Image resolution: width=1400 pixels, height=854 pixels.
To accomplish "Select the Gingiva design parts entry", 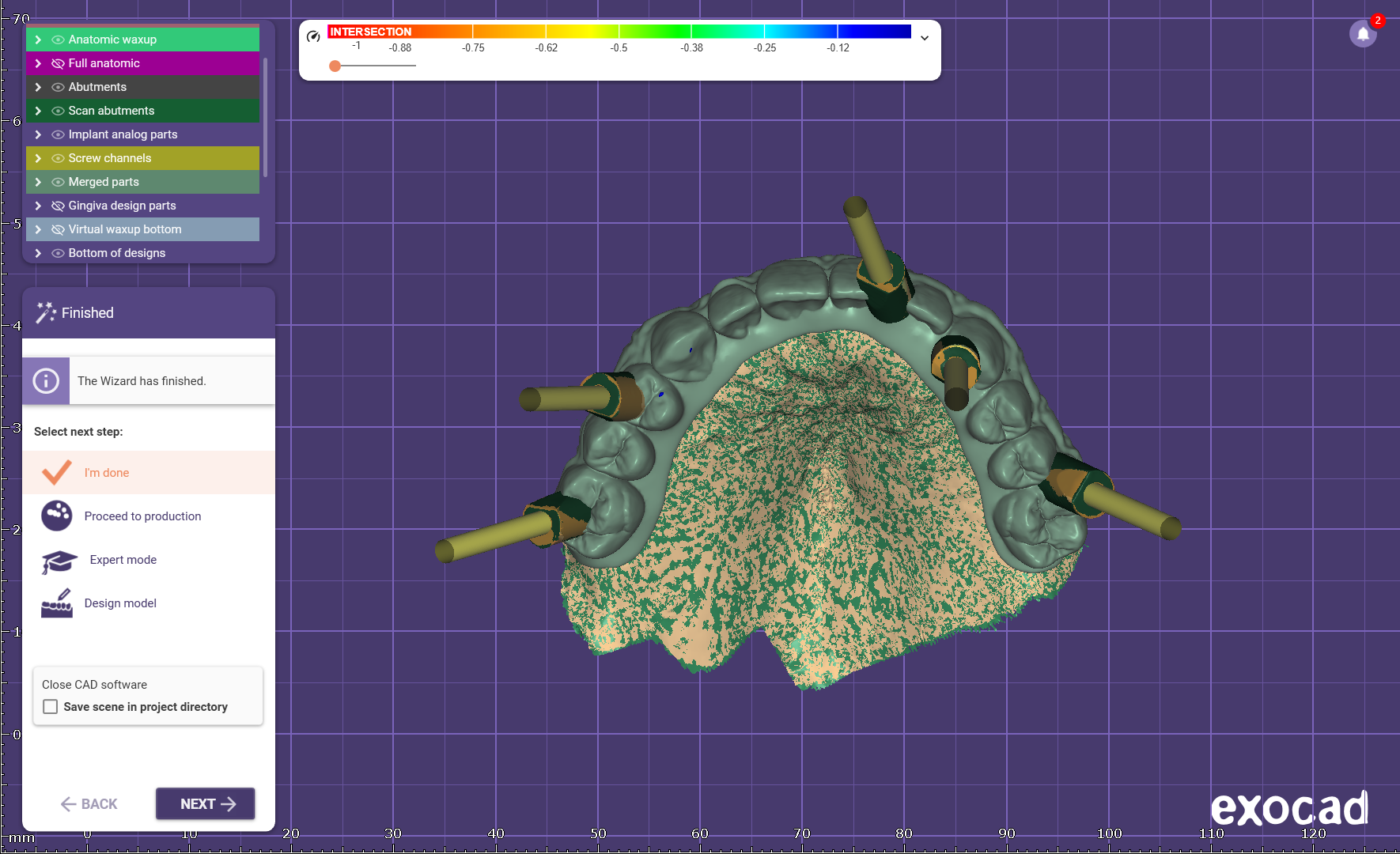I will [x=122, y=206].
